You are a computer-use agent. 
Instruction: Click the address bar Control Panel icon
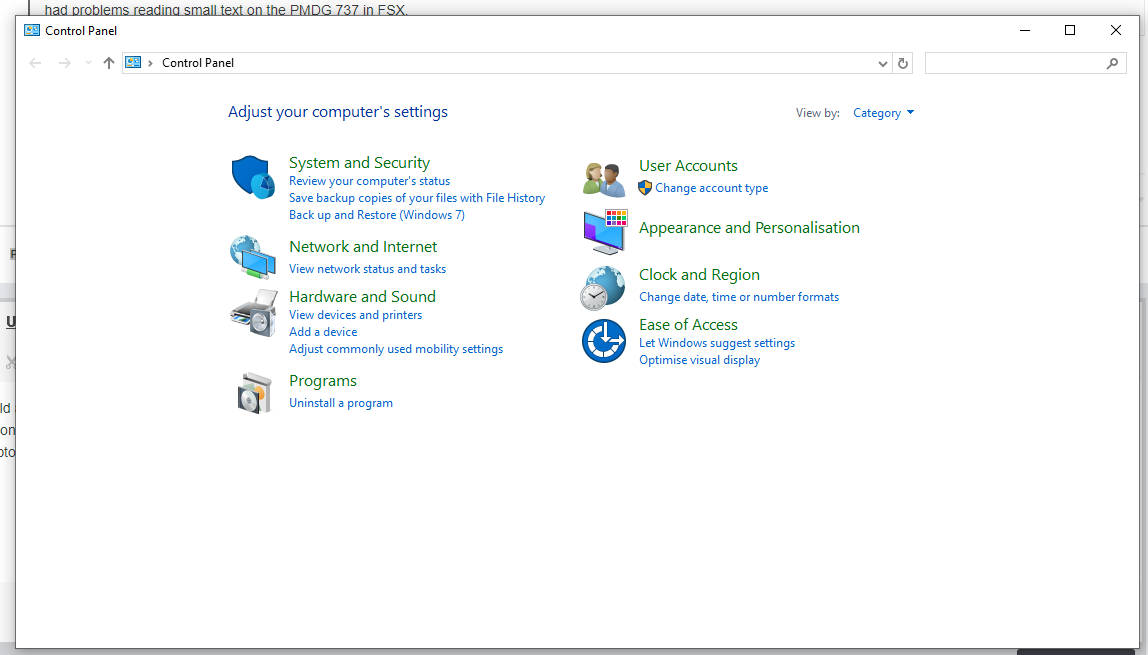tap(133, 63)
